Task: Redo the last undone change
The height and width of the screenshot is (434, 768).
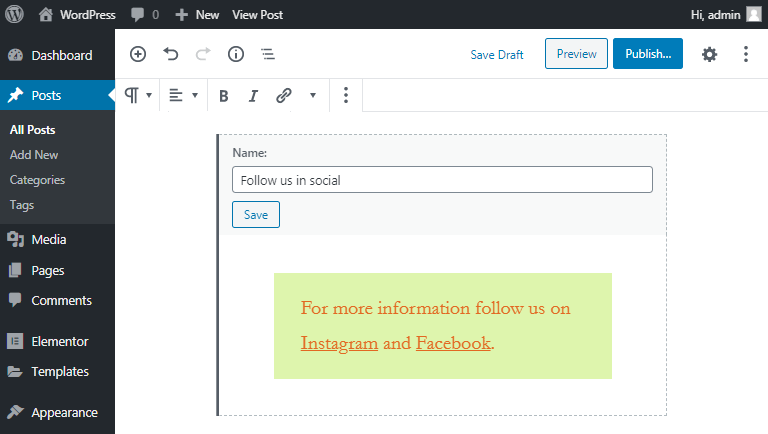Action: pyautogui.click(x=203, y=54)
